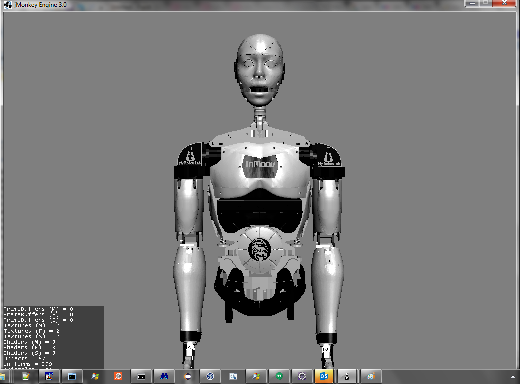Click the circular emblem on robot's stomach

point(259,250)
